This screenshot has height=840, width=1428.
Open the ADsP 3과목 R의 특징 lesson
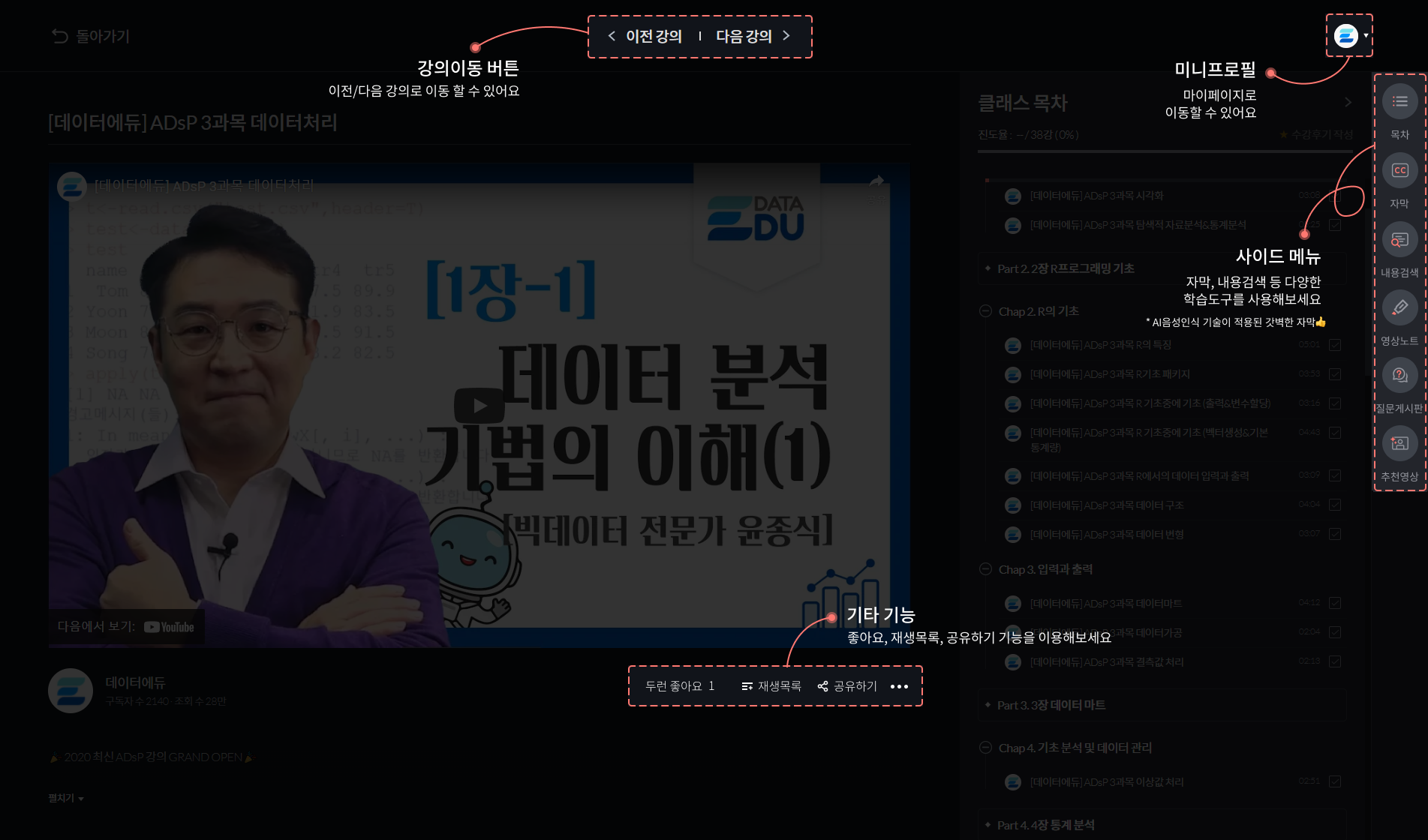tap(1100, 345)
